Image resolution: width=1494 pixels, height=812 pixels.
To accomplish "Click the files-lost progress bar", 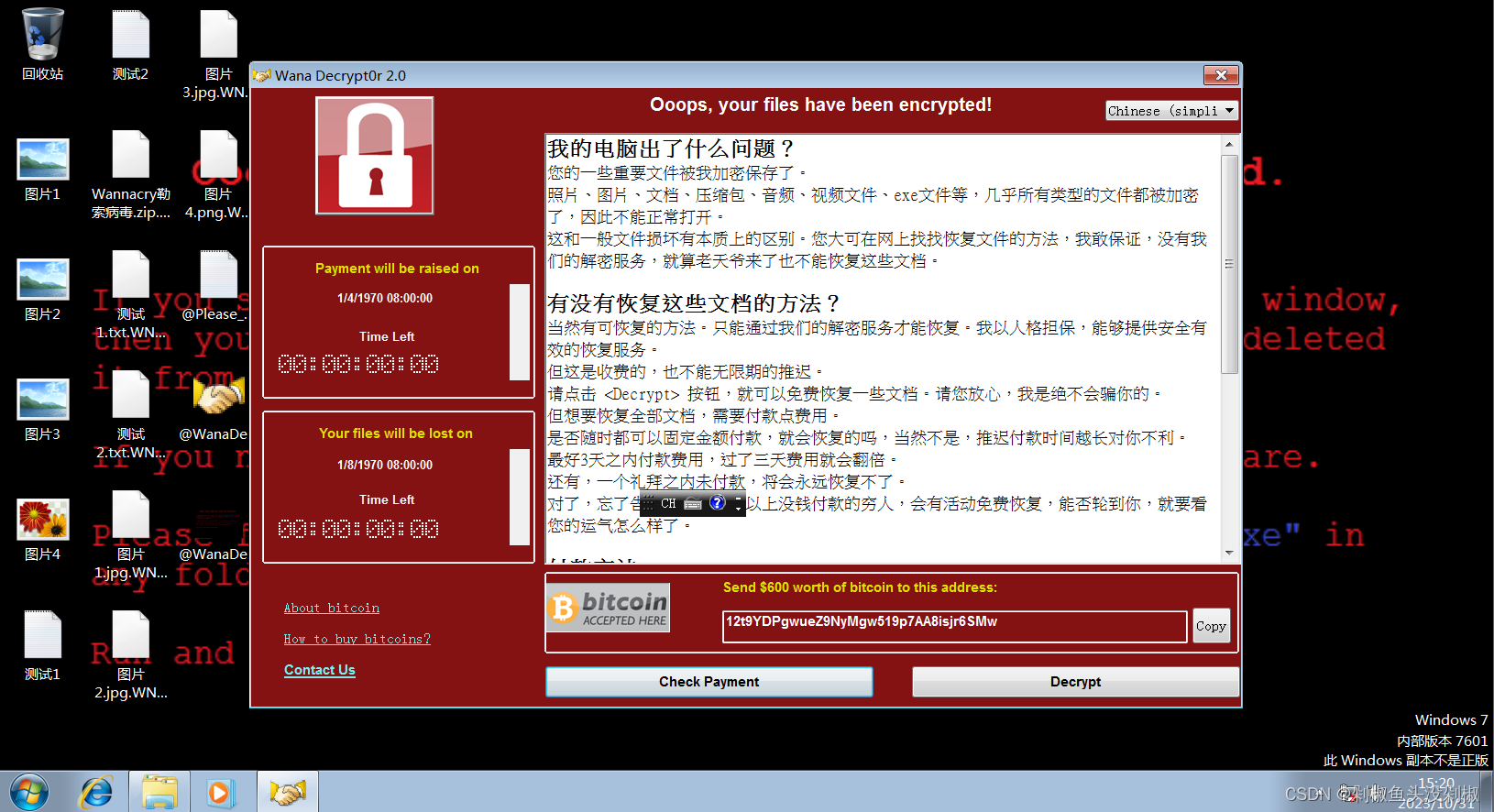I will click(520, 497).
